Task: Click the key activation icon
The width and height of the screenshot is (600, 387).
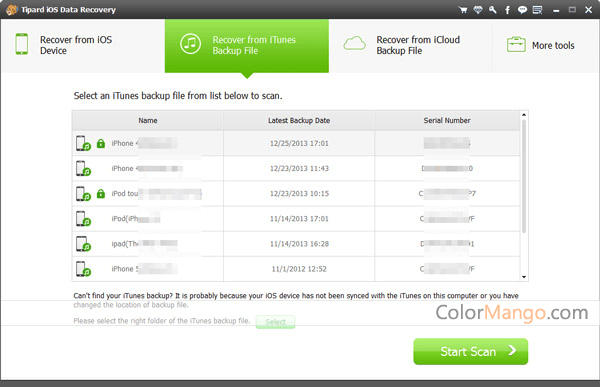Action: [492, 10]
